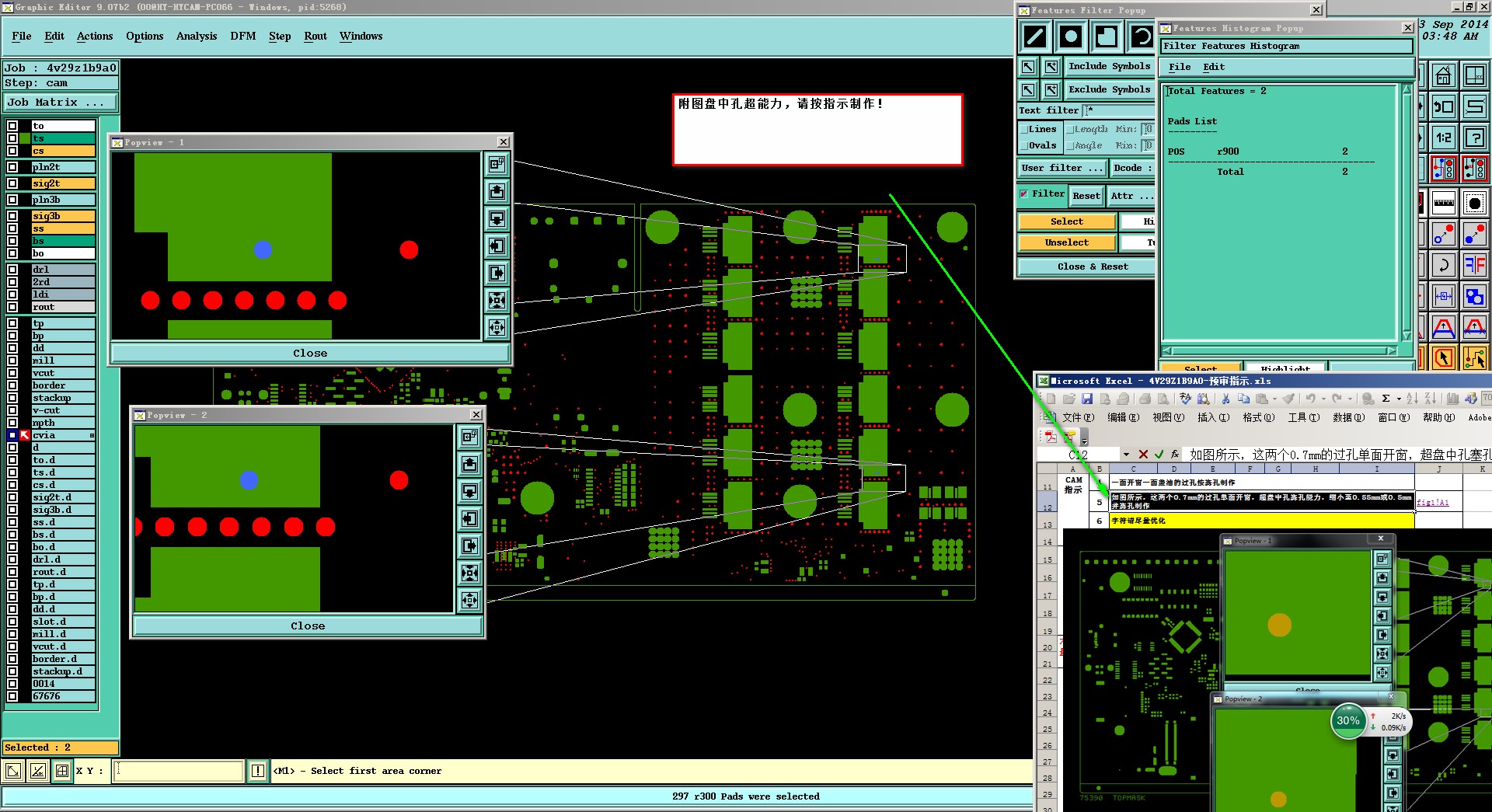Select the Surfaces feature type in Features Filter
1492x812 pixels.
[x=1107, y=37]
